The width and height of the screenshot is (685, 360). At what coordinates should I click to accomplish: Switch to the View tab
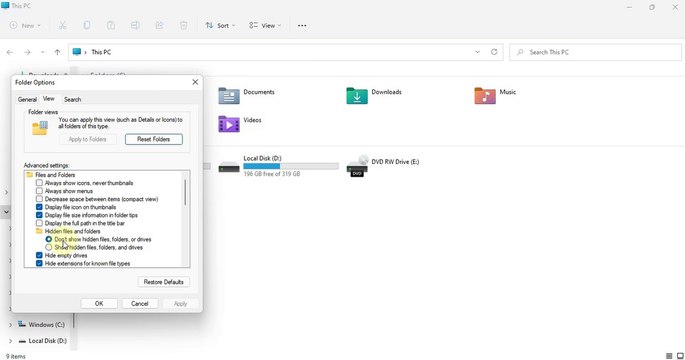48,99
